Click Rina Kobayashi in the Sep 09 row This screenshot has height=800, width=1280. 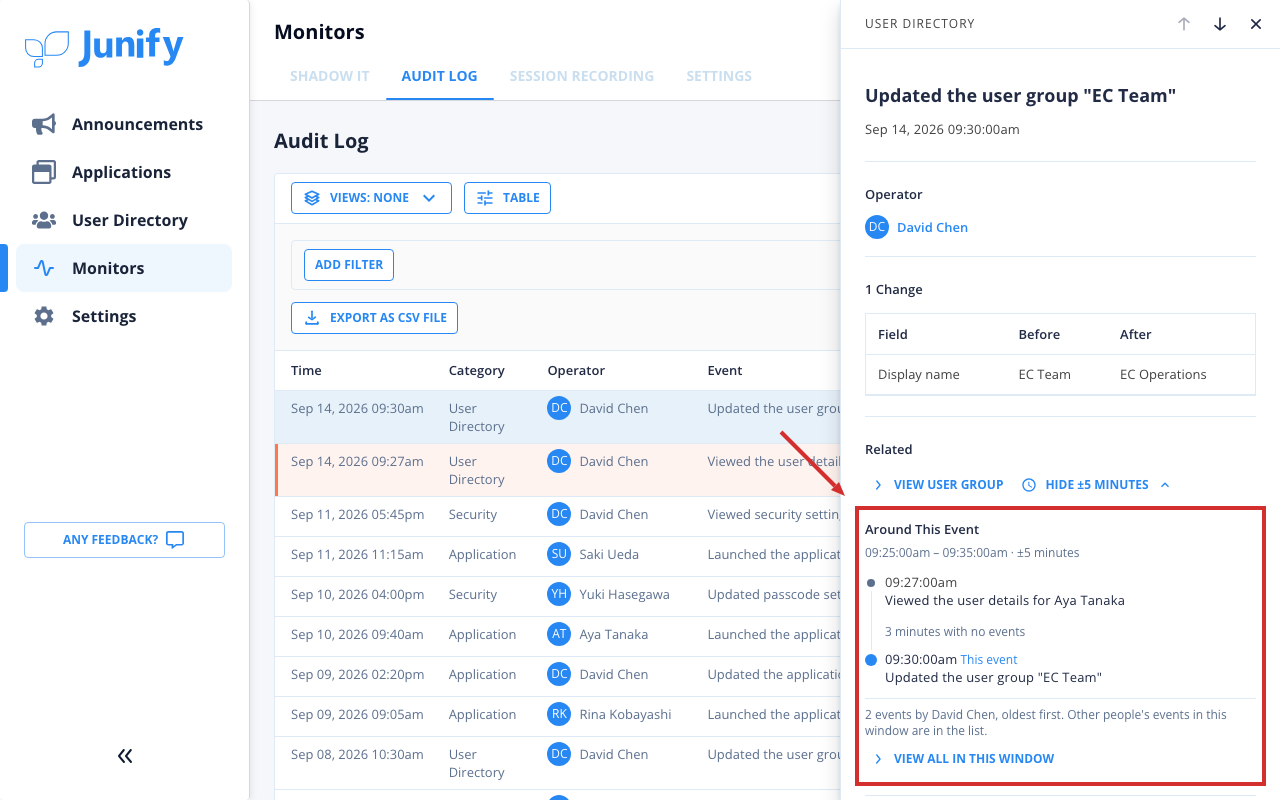tap(625, 714)
